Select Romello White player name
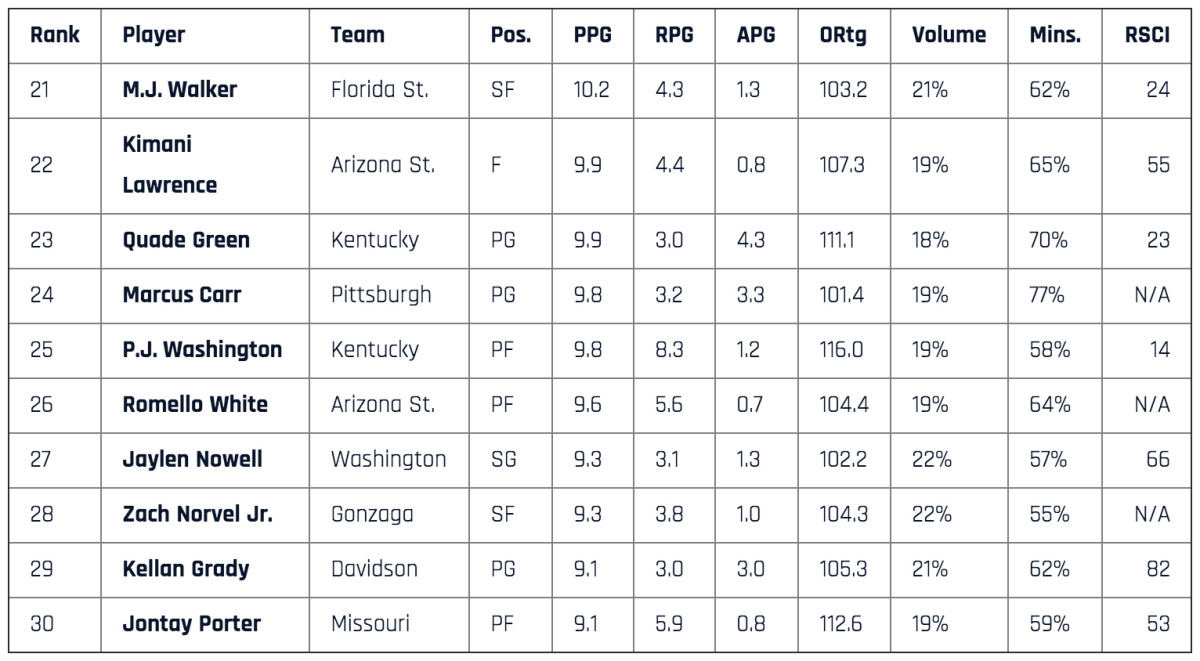Screen dimensions: 1200x661 [x=195, y=405]
